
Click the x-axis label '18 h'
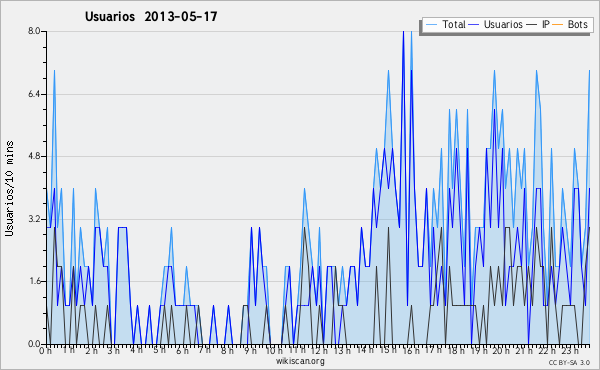coord(456,350)
